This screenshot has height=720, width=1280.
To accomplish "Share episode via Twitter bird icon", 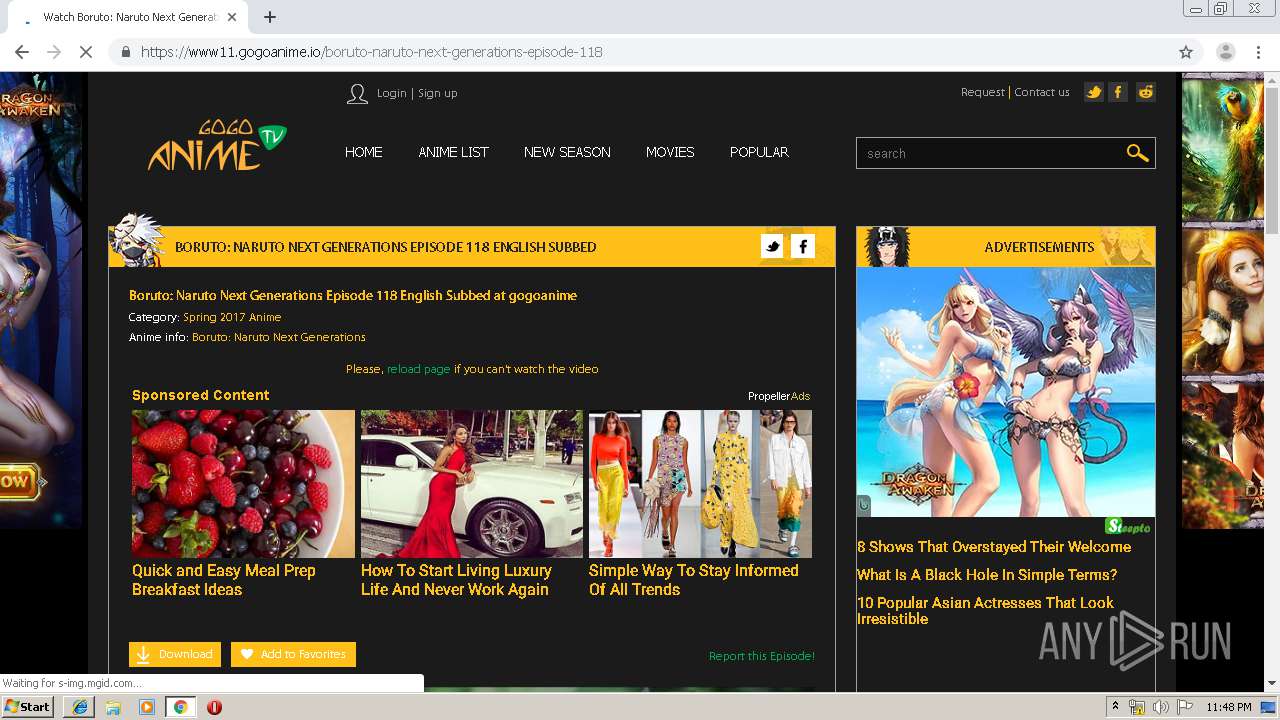I will coord(772,246).
